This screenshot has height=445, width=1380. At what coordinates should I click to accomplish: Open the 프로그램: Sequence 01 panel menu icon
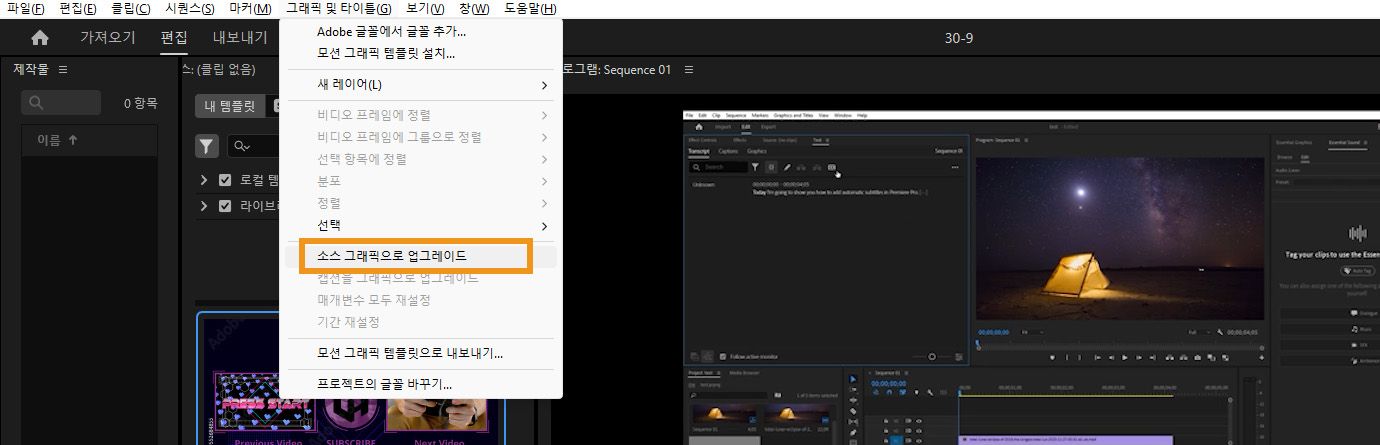click(x=688, y=70)
